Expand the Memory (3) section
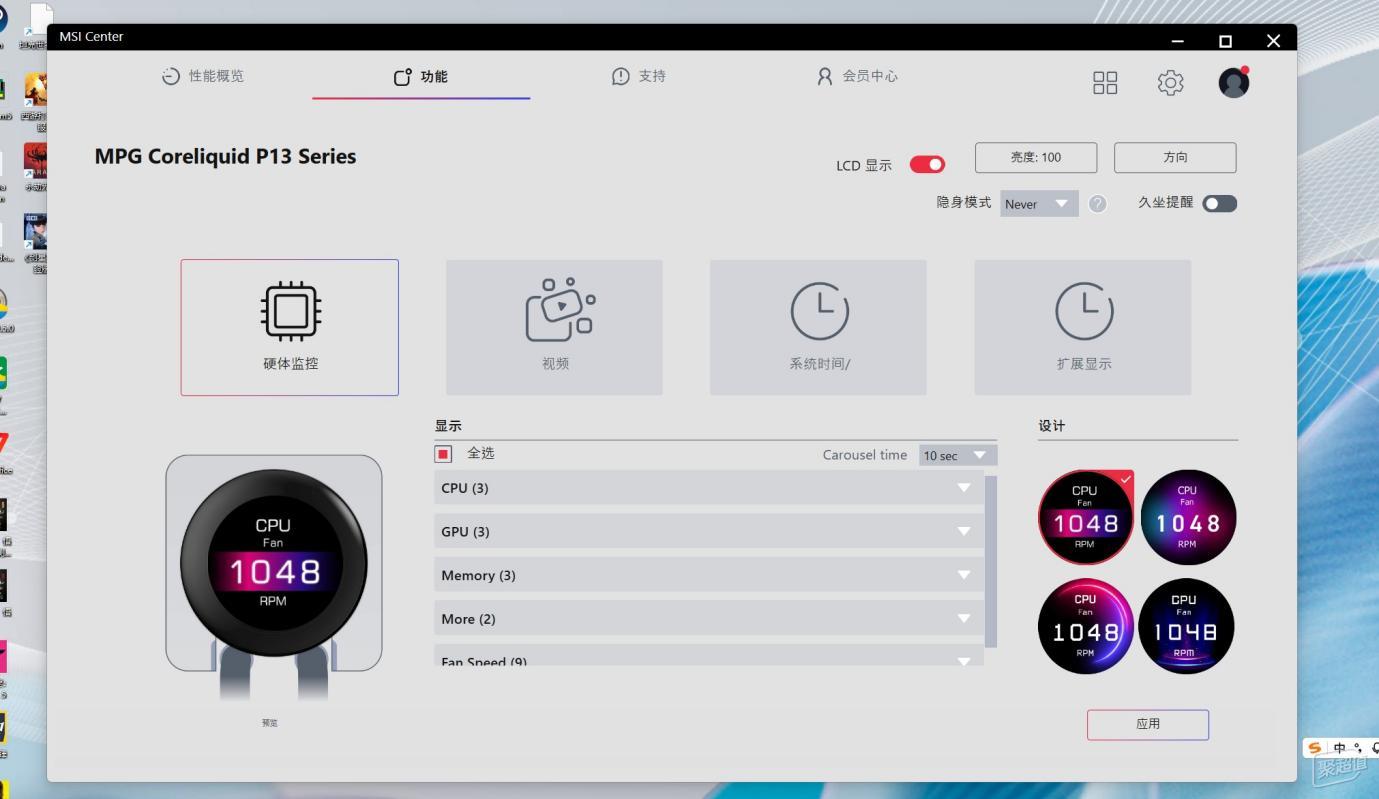Screen dimensions: 1379x799 [709, 575]
